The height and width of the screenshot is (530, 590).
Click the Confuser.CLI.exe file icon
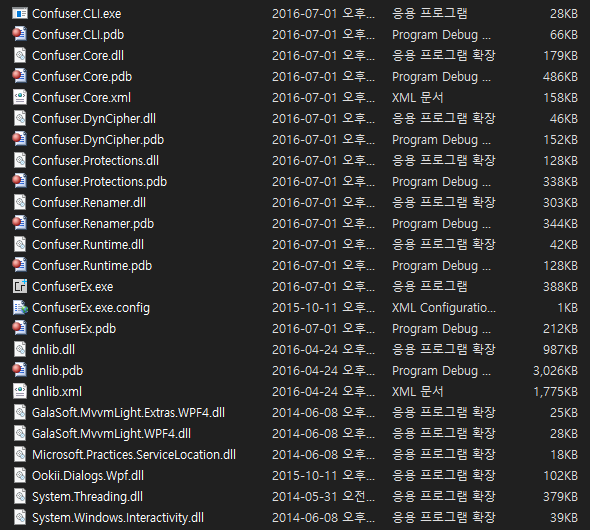(x=20, y=14)
